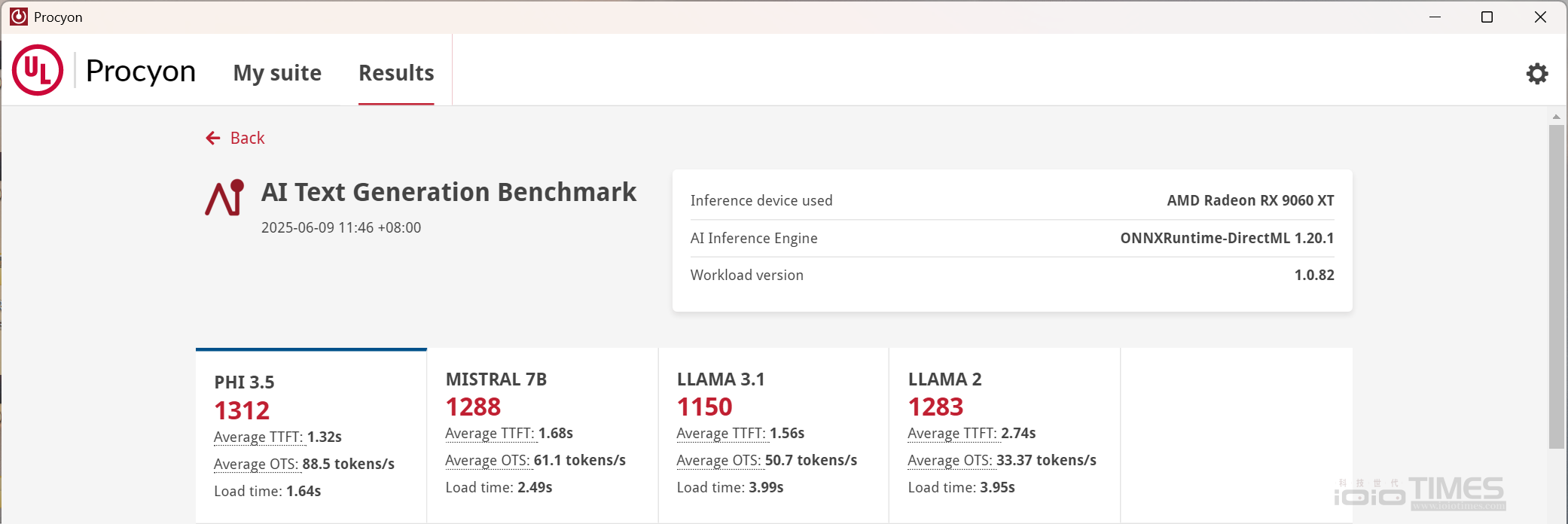Click the vertical scrollbar thumb
The width and height of the screenshot is (1568, 524).
[x=1556, y=287]
